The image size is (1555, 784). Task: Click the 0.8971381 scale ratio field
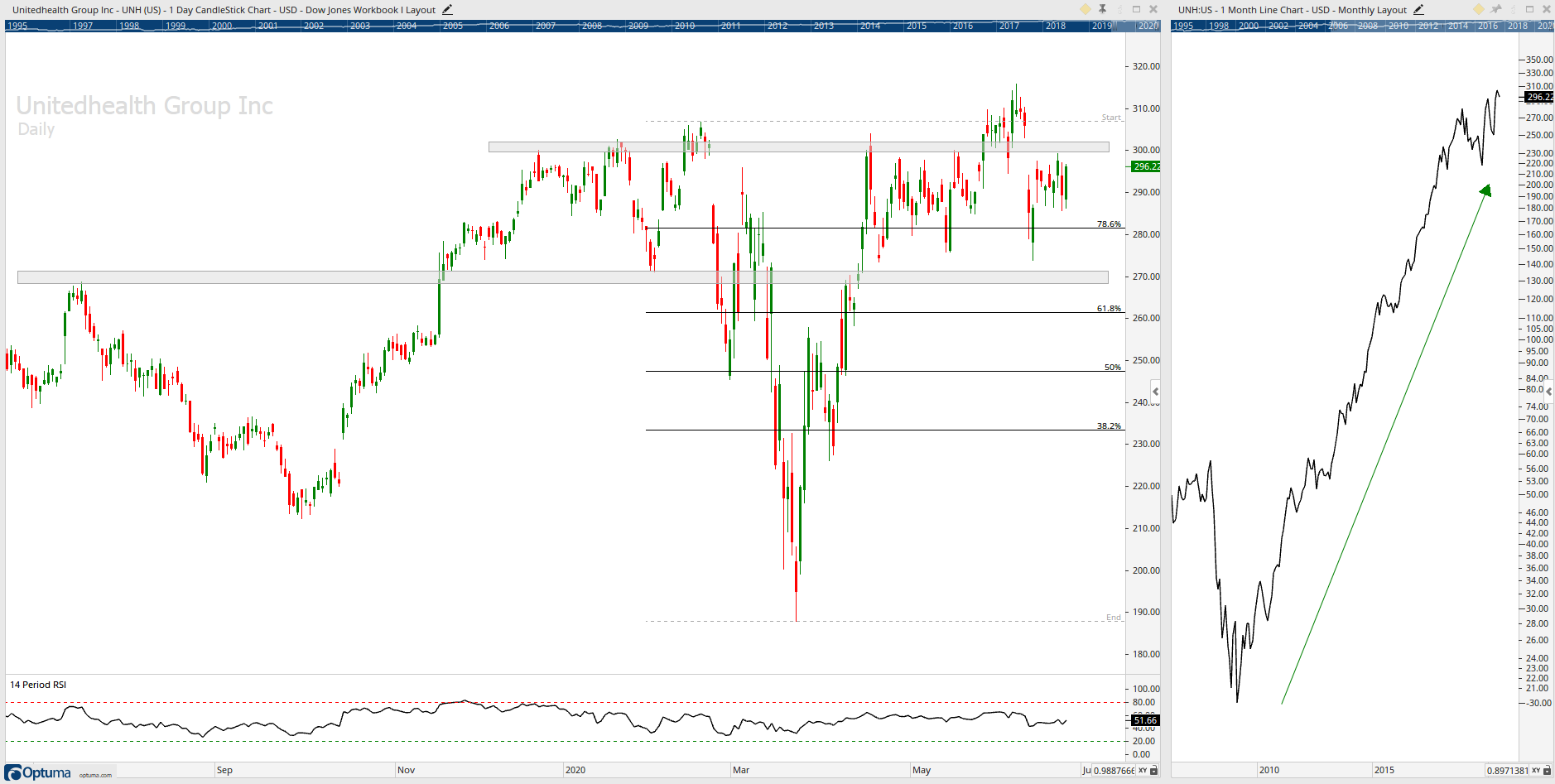[1507, 771]
